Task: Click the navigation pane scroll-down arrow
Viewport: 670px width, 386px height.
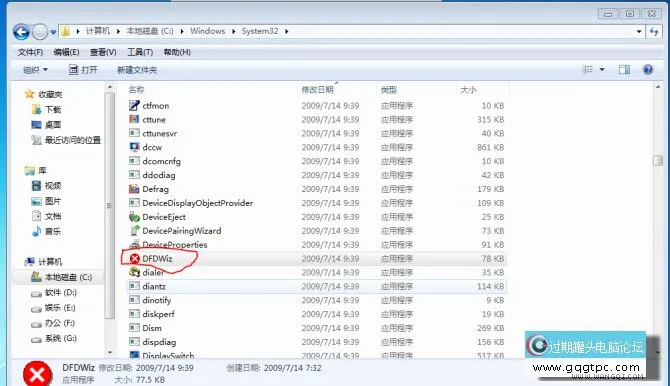Action: 110,352
